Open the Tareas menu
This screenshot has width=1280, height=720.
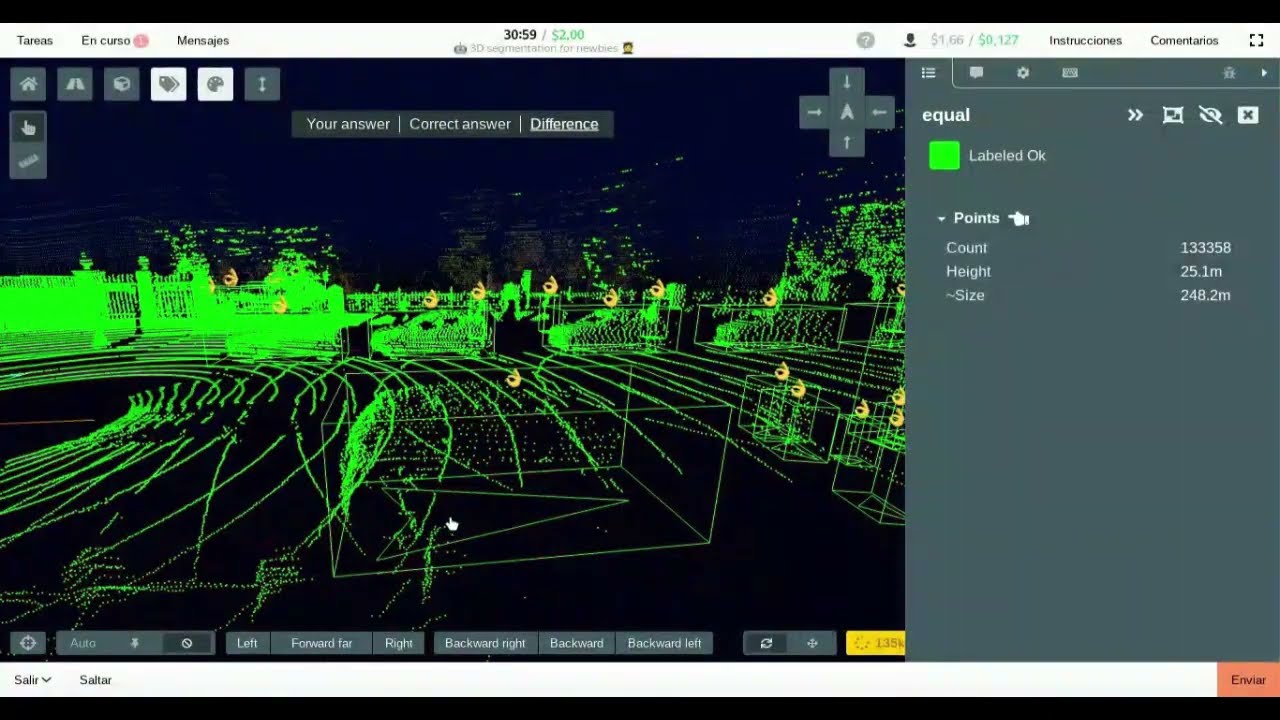tap(35, 40)
